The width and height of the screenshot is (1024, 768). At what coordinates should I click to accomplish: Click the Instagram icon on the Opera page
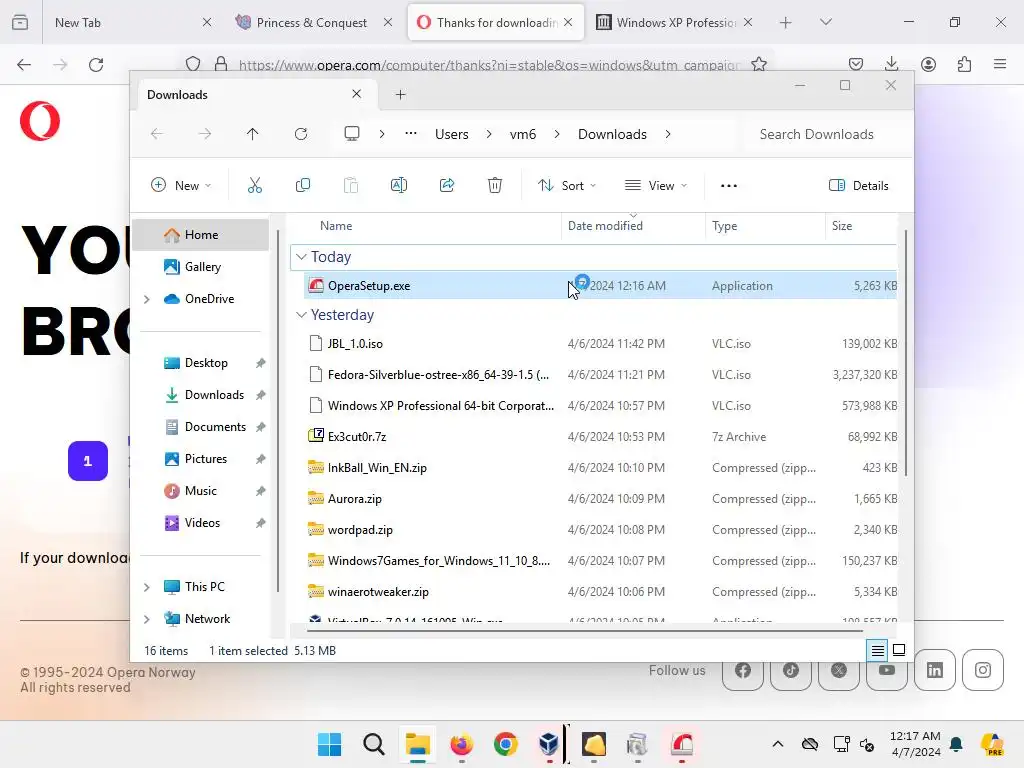983,670
